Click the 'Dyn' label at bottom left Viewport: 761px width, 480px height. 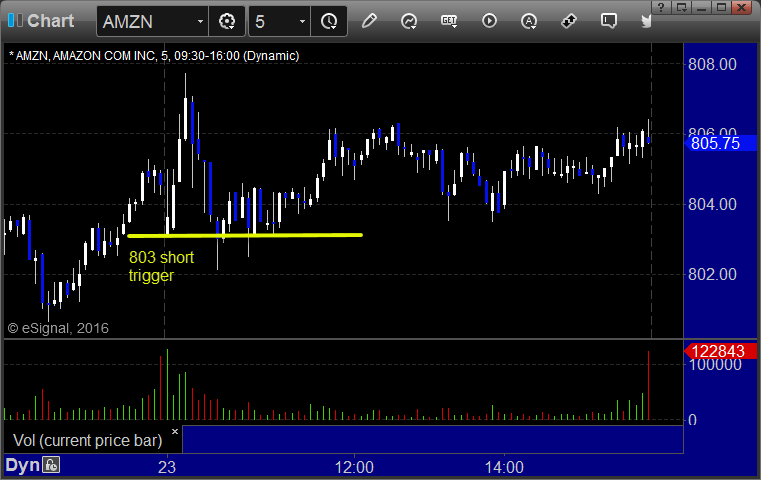(22, 465)
